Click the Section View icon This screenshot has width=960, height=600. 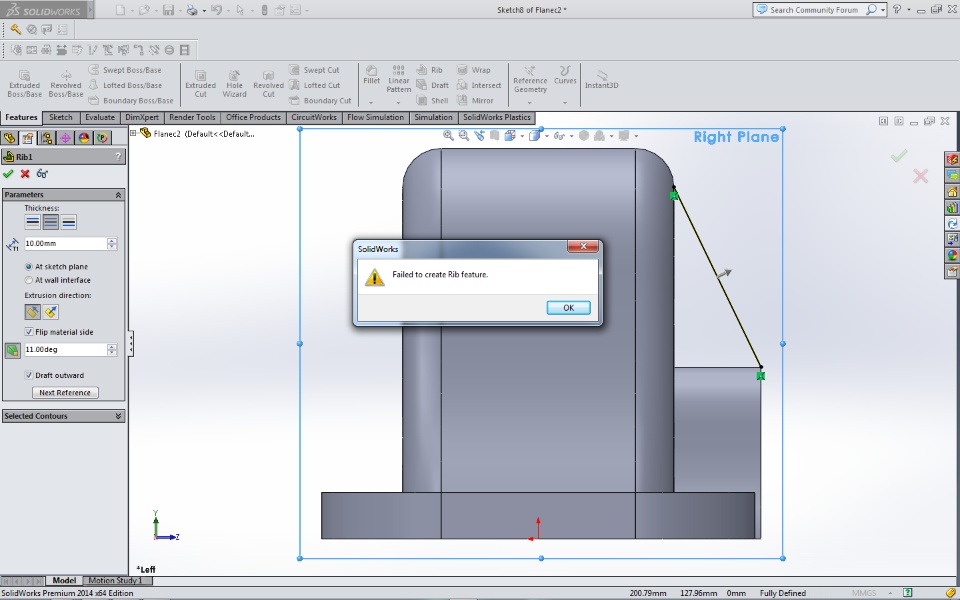pos(494,136)
